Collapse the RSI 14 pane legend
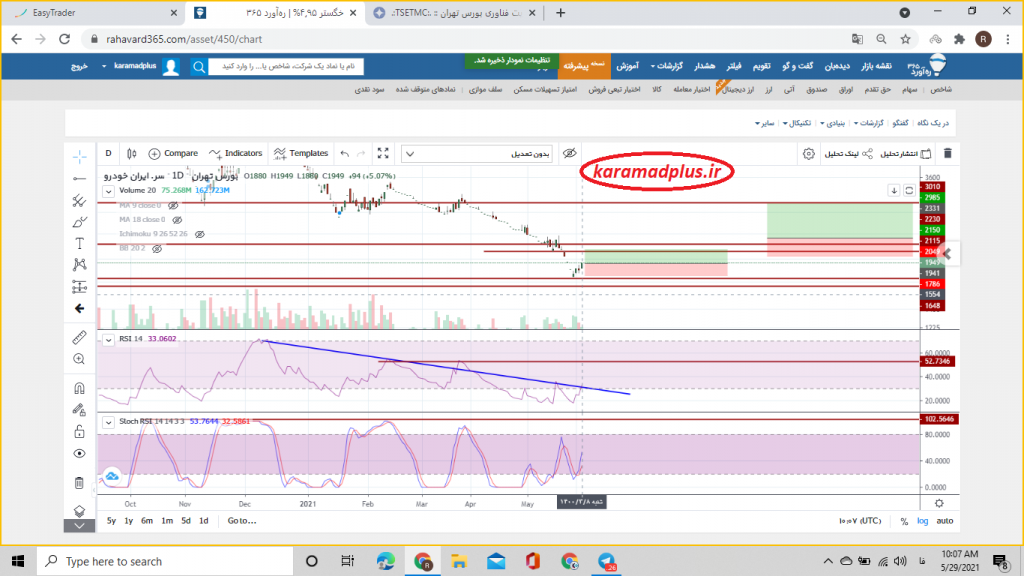The image size is (1024, 576). click(108, 340)
